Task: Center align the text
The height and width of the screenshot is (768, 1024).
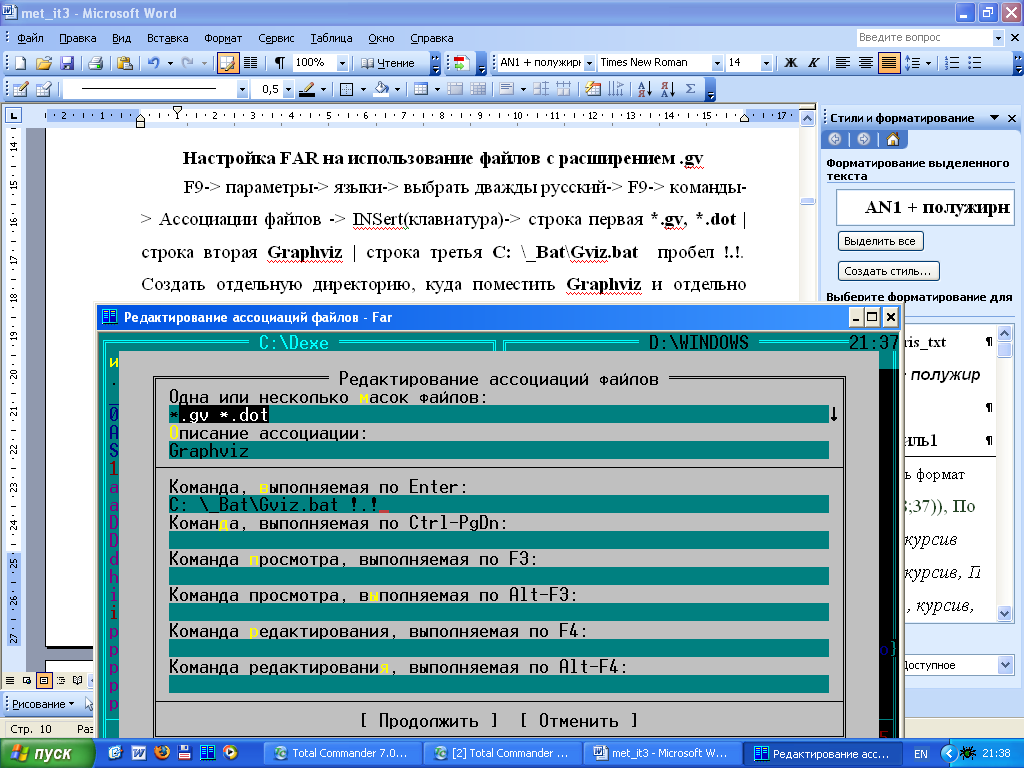Action: pyautogui.click(x=866, y=63)
